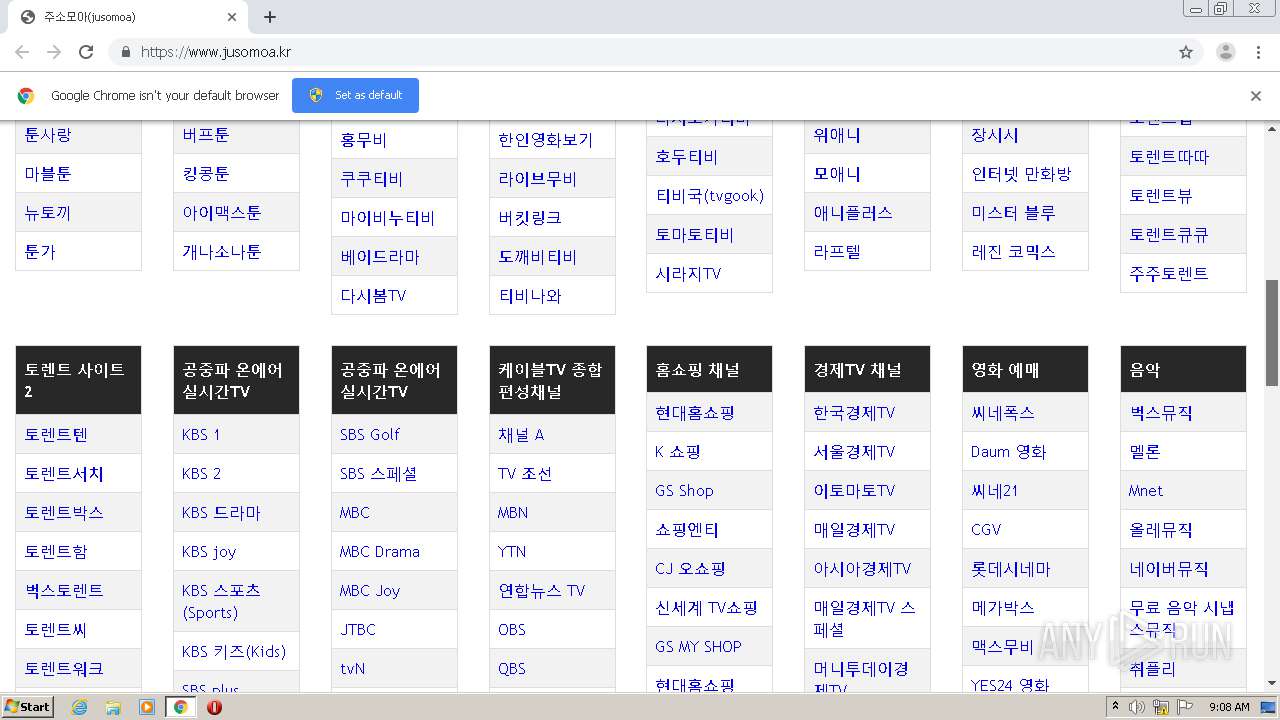Open the 아이맥스툰 link
Image resolution: width=1280 pixels, height=720 pixels.
coord(222,213)
